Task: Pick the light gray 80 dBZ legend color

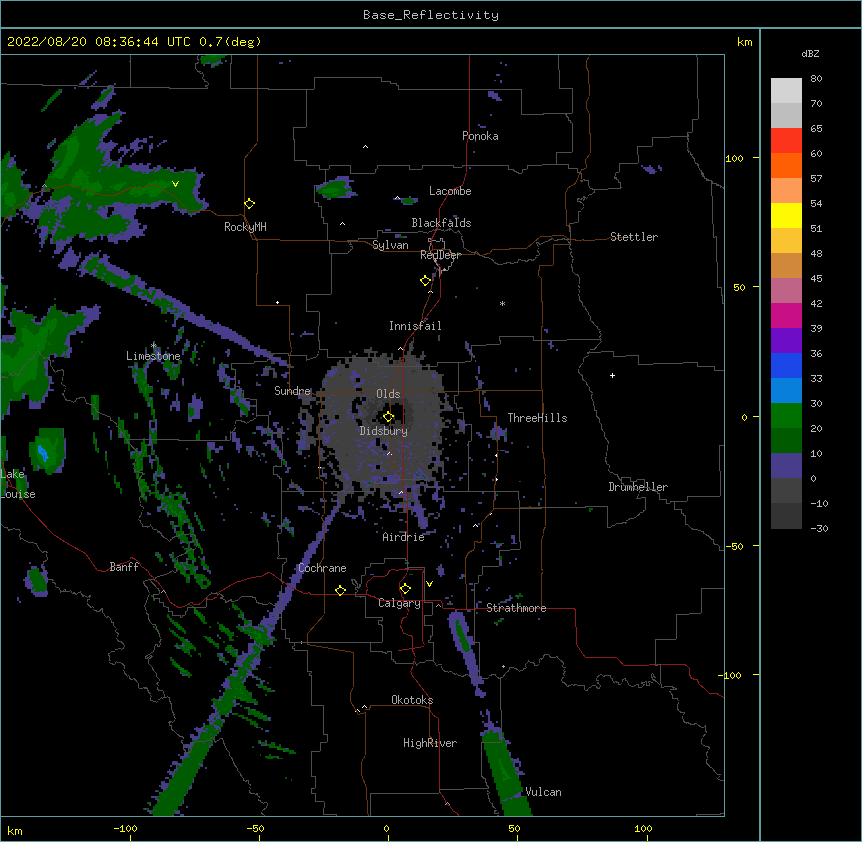Action: 786,91
